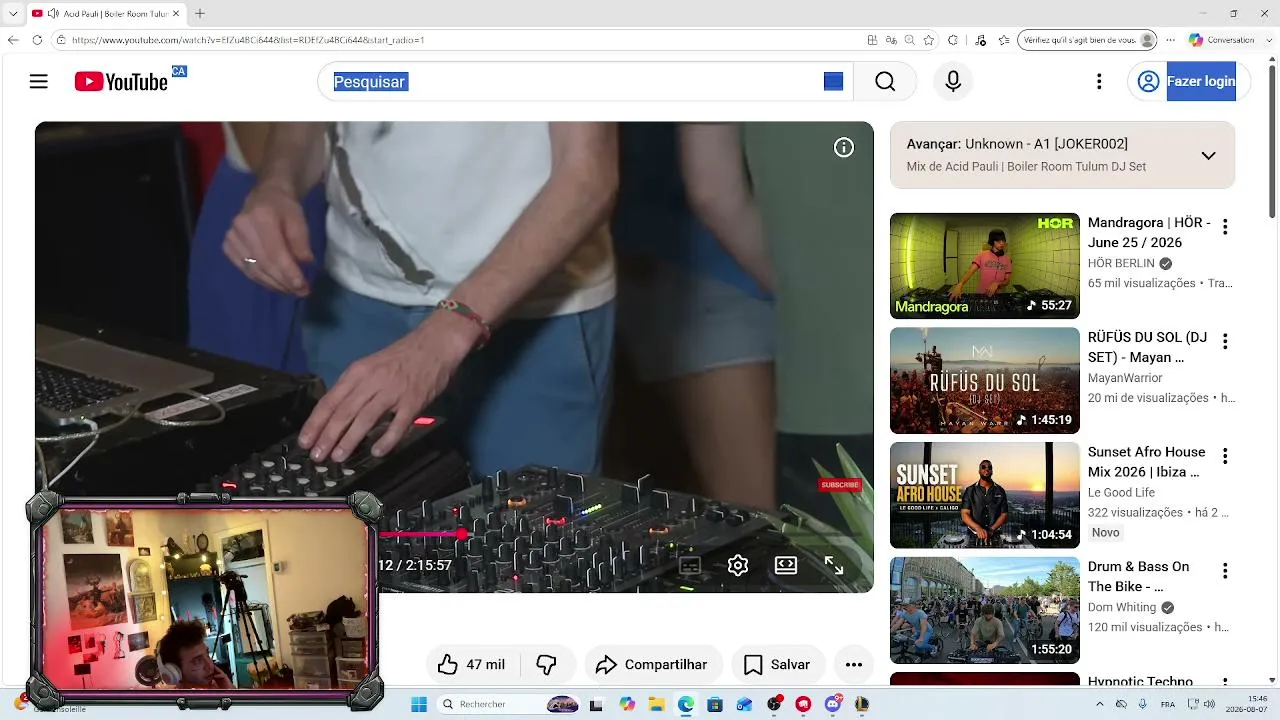Viewport: 1280px width, 720px height.
Task: Show video info card icon
Action: pos(844,148)
